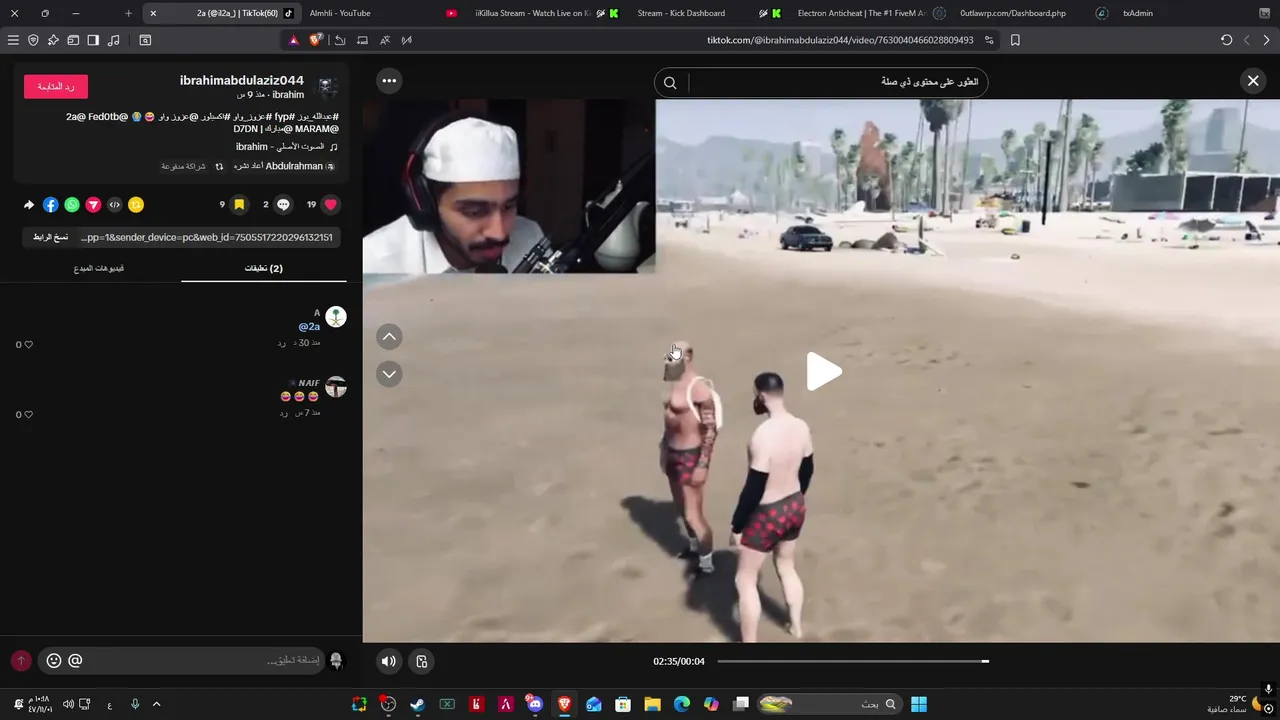Open NAIF commenter's avatar
Viewport: 1280px width, 720px height.
pyautogui.click(x=336, y=387)
